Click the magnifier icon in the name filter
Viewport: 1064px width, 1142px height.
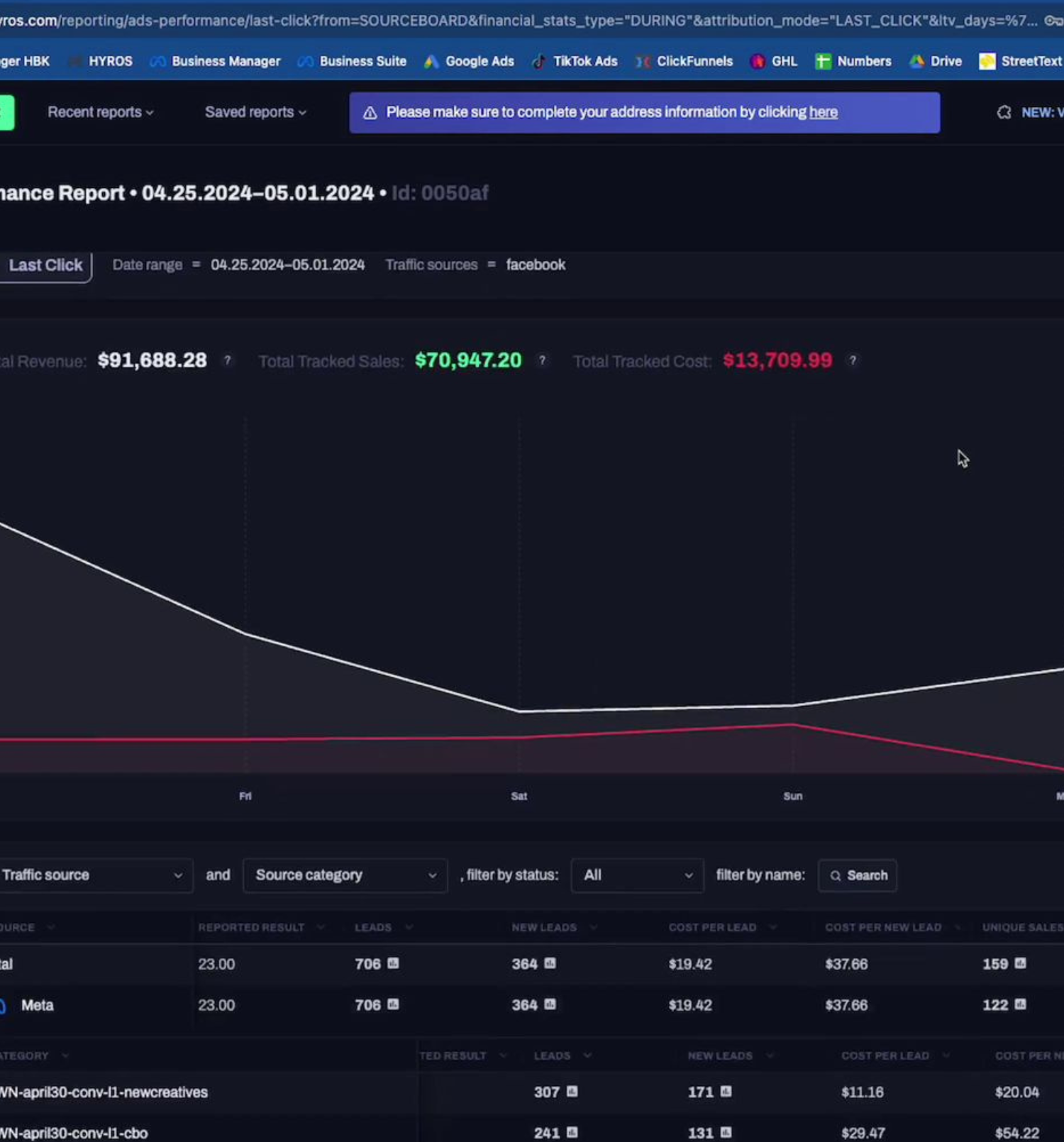[x=836, y=876]
